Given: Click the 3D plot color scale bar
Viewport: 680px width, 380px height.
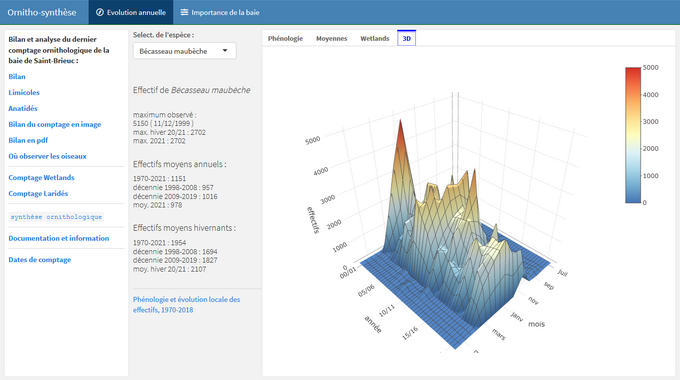Looking at the screenshot, I should 633,135.
